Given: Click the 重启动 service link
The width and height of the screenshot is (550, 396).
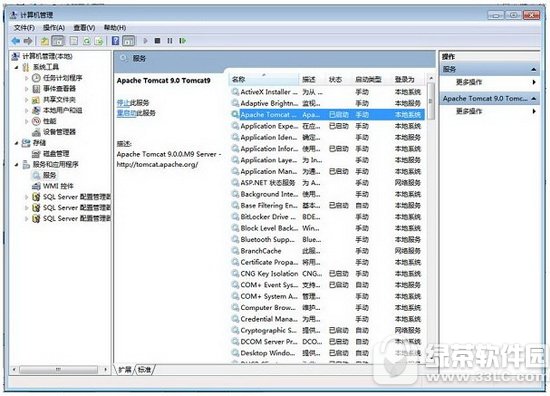Looking at the screenshot, I should coord(127,113).
